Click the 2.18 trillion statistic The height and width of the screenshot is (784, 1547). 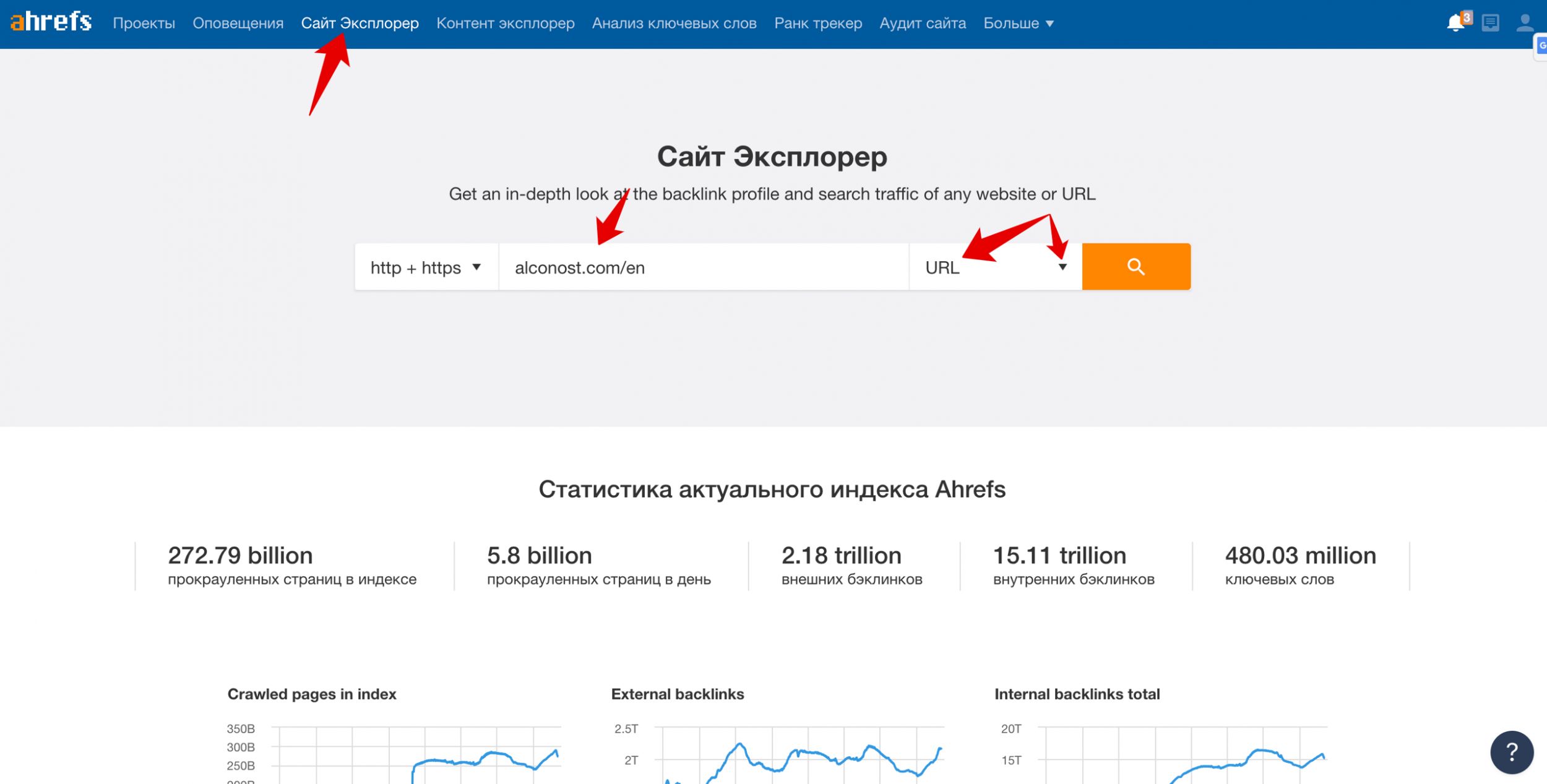(x=842, y=556)
